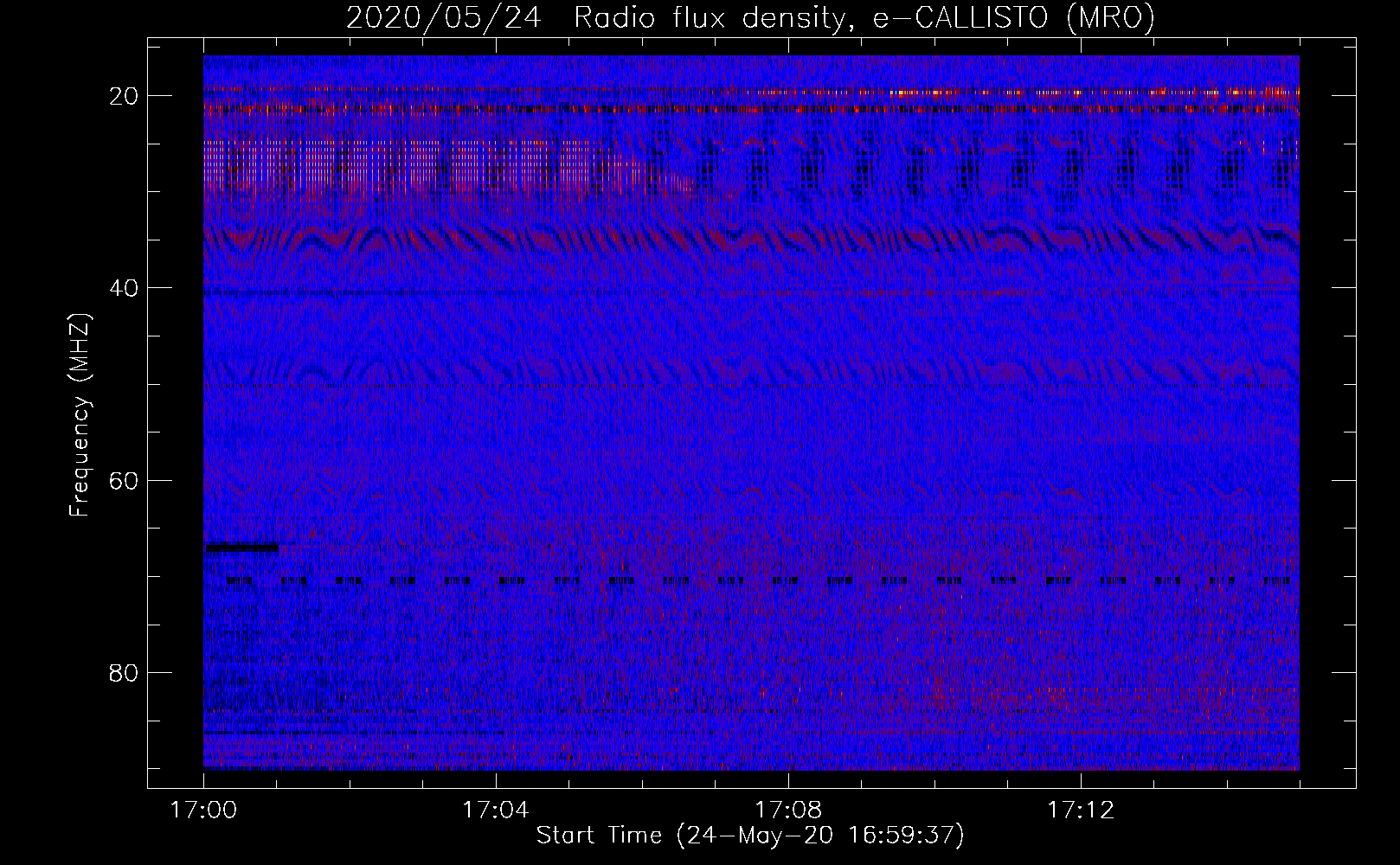
Task: Click the 17:04 time tick label
Action: [x=496, y=811]
